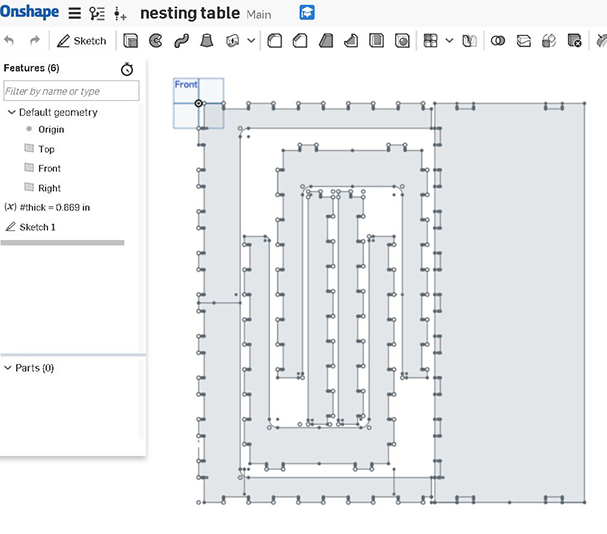Screen dimensions: 607x534
Task: Open the hamburger main menu
Action: (x=75, y=13)
